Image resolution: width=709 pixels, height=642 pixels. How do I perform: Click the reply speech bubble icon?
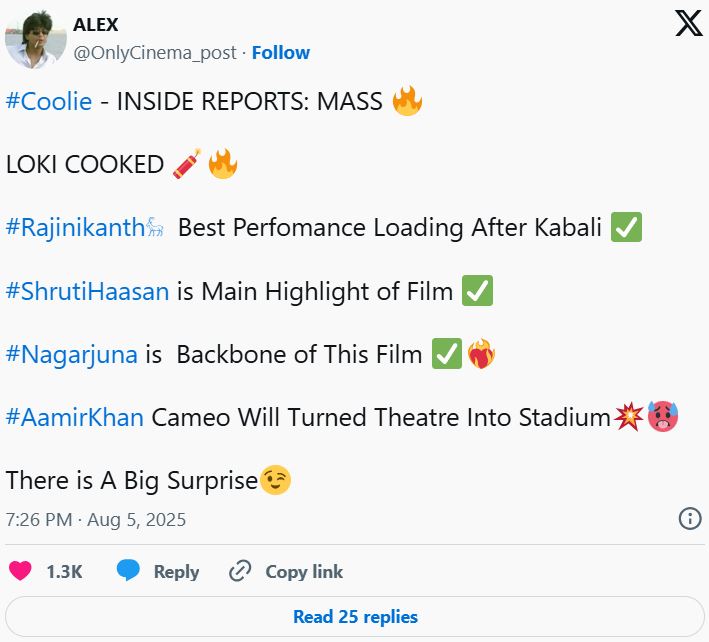click(x=128, y=571)
